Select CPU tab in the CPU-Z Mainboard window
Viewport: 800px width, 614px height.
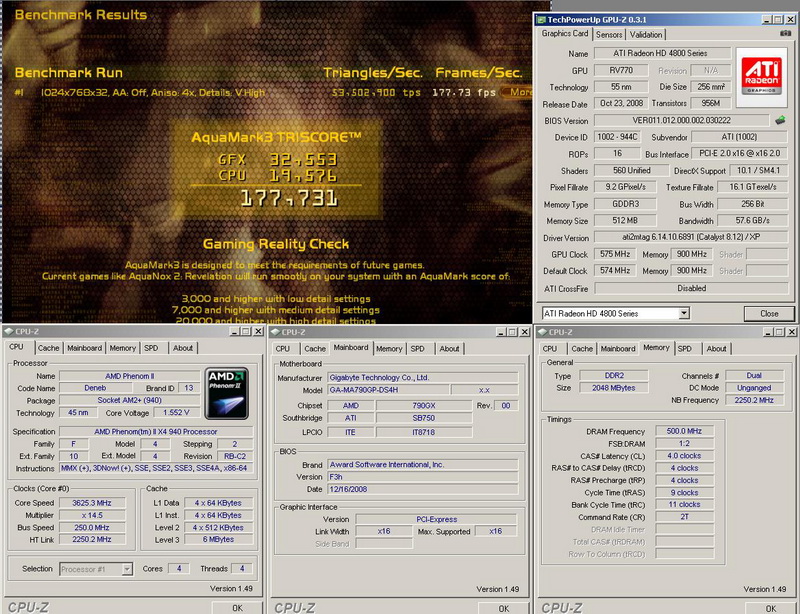[283, 349]
